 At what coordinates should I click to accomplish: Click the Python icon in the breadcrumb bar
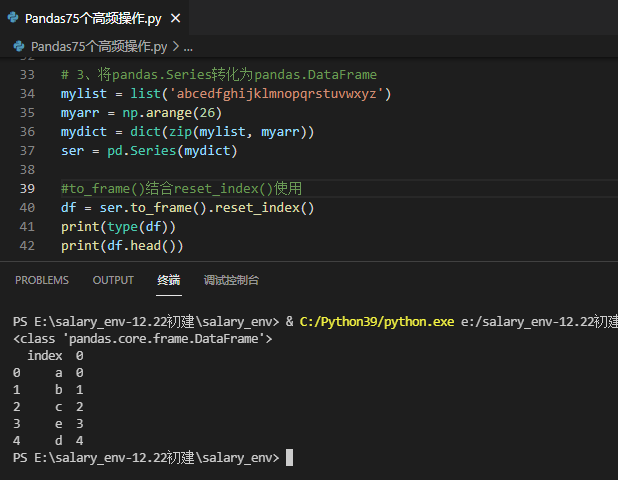pos(19,47)
